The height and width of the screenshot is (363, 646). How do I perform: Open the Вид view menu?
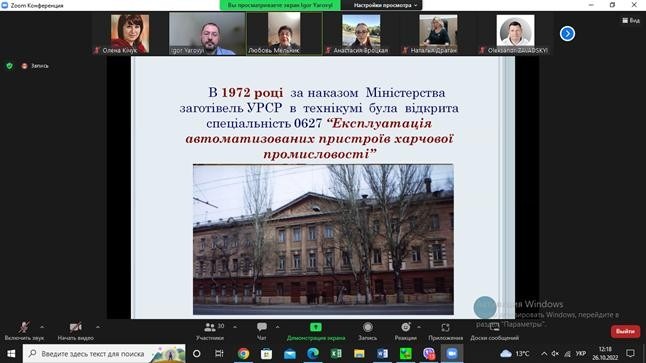631,20
